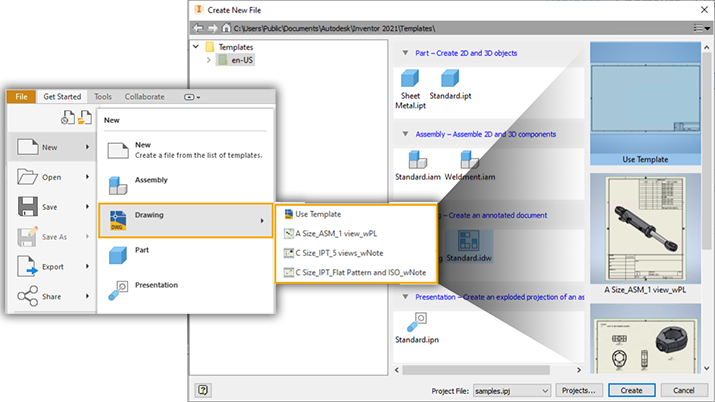Click the Part – Create 2D and 3D objects link
Viewport: 715px width, 402px height.
point(466,53)
